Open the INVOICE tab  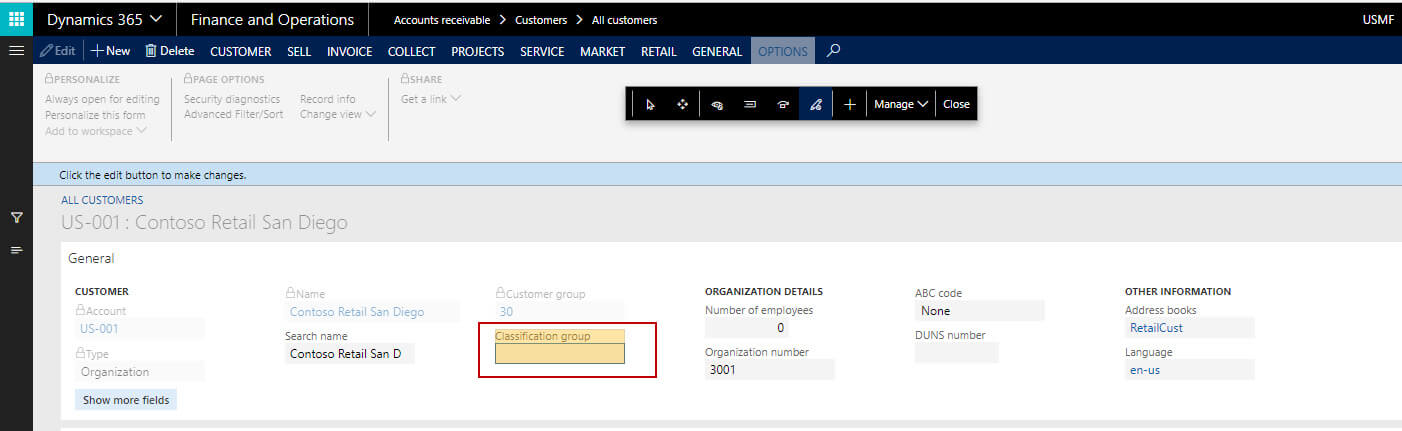[350, 51]
